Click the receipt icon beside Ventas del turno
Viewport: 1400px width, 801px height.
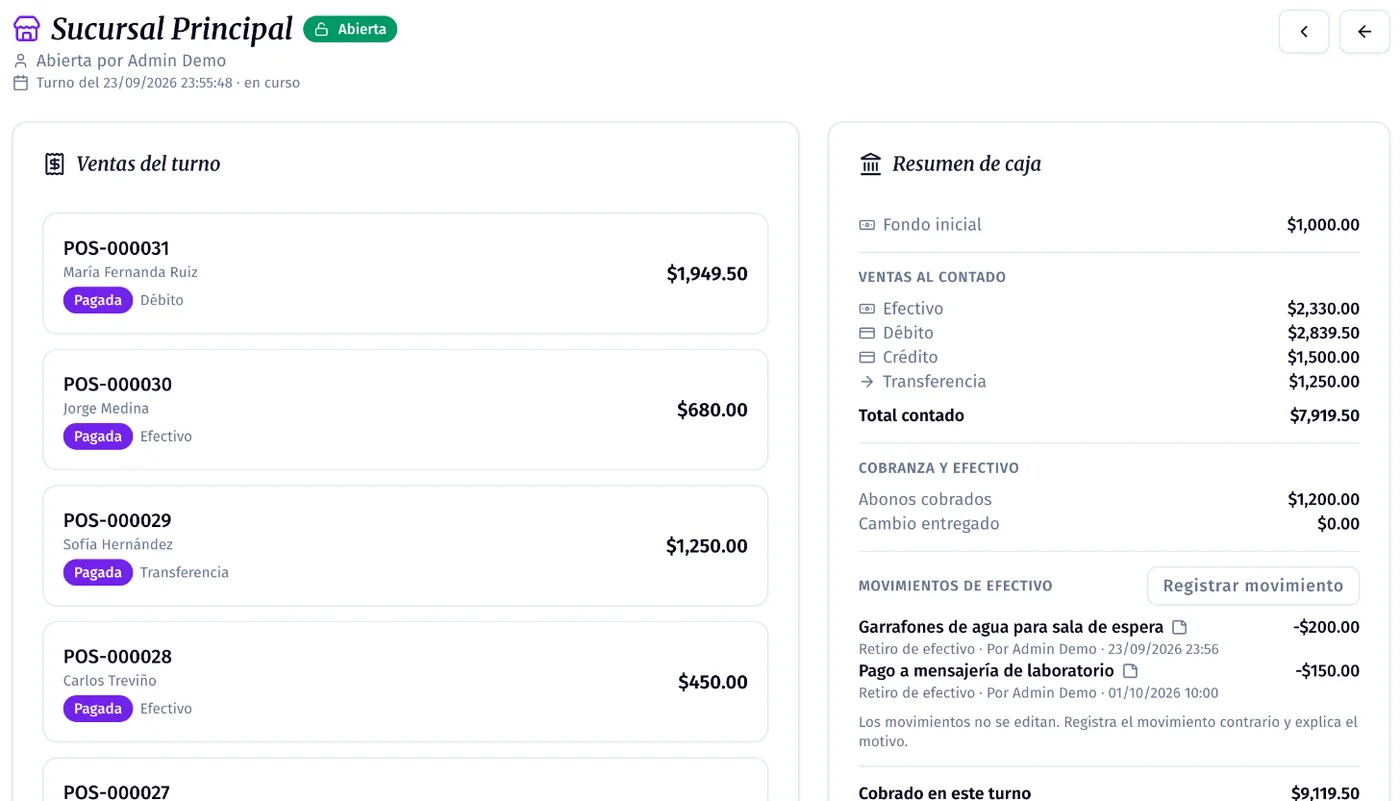pyautogui.click(x=55, y=164)
